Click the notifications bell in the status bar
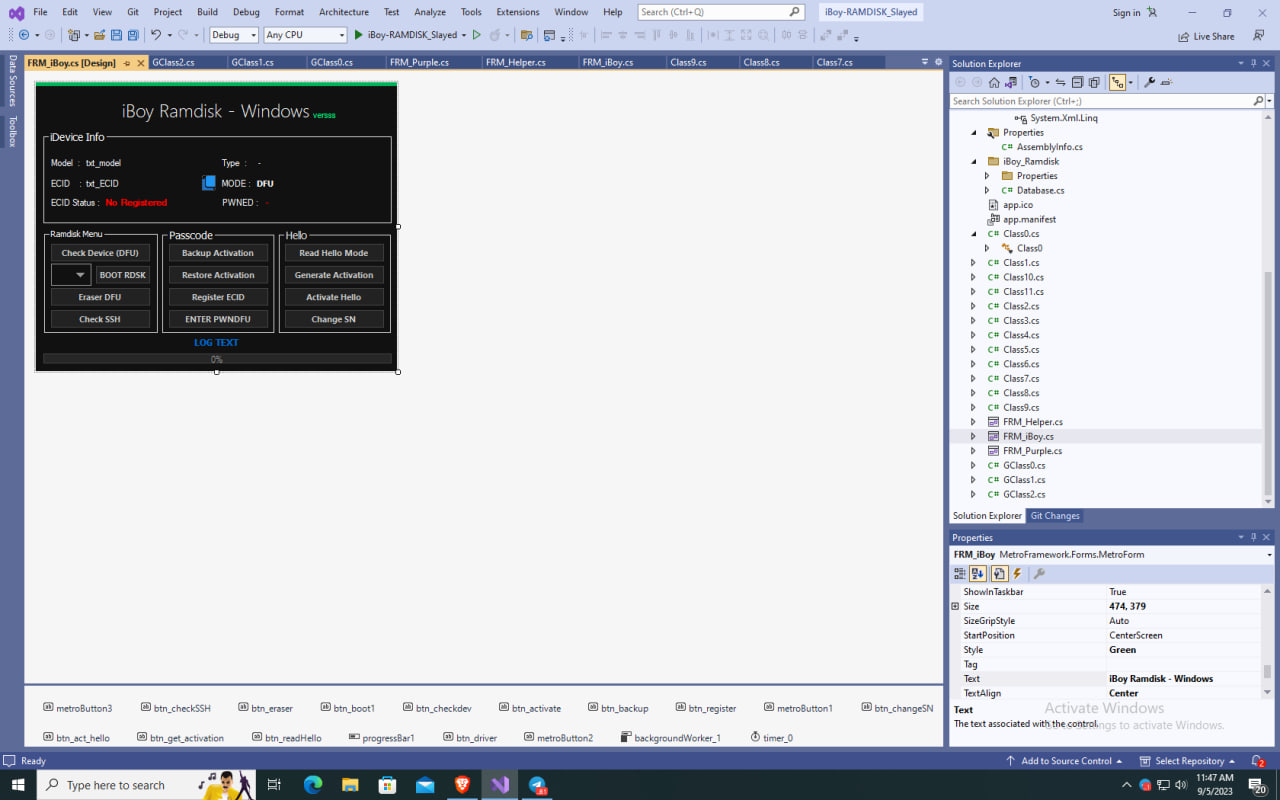 tap(1259, 761)
